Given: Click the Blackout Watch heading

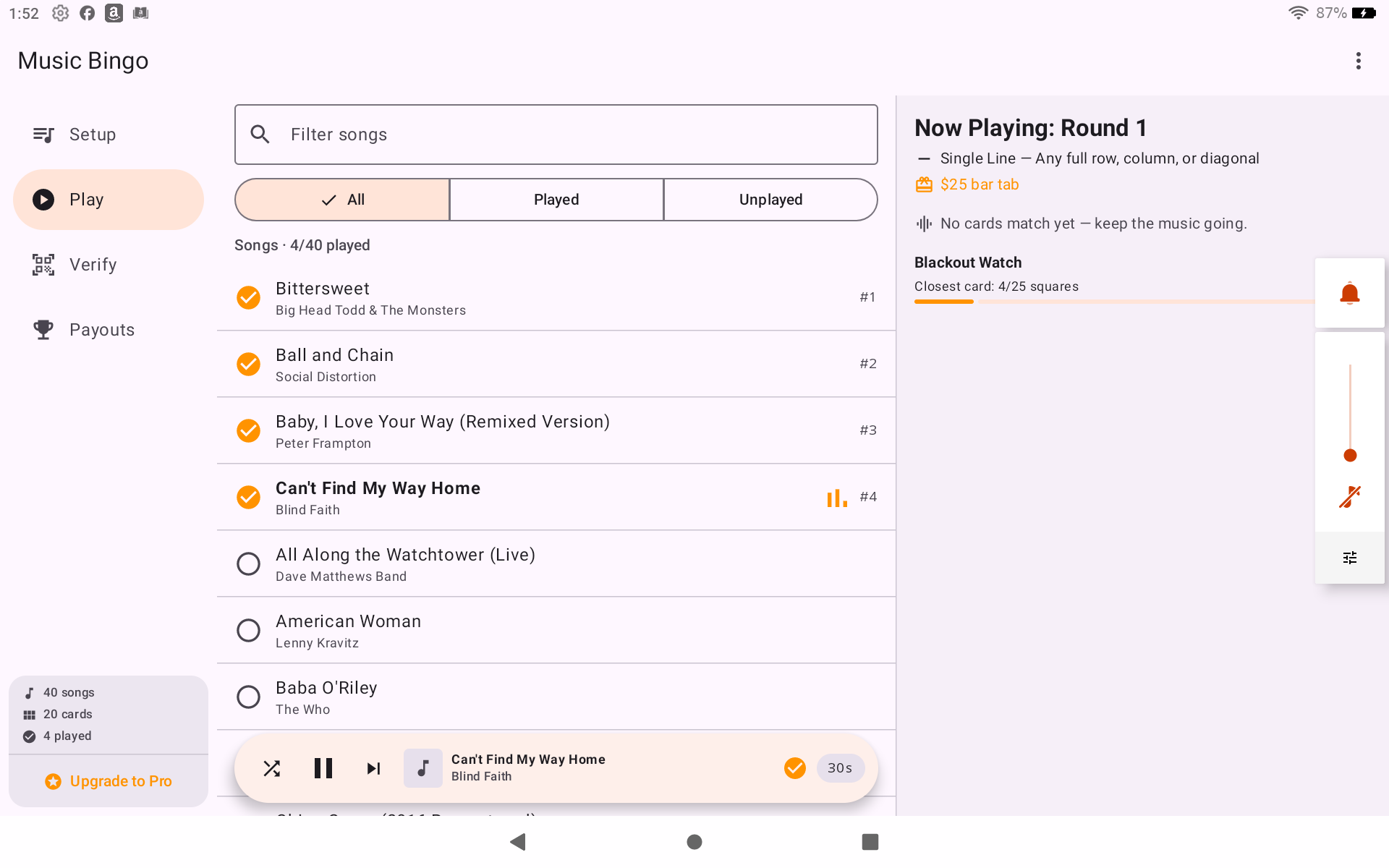Looking at the screenshot, I should 968,263.
